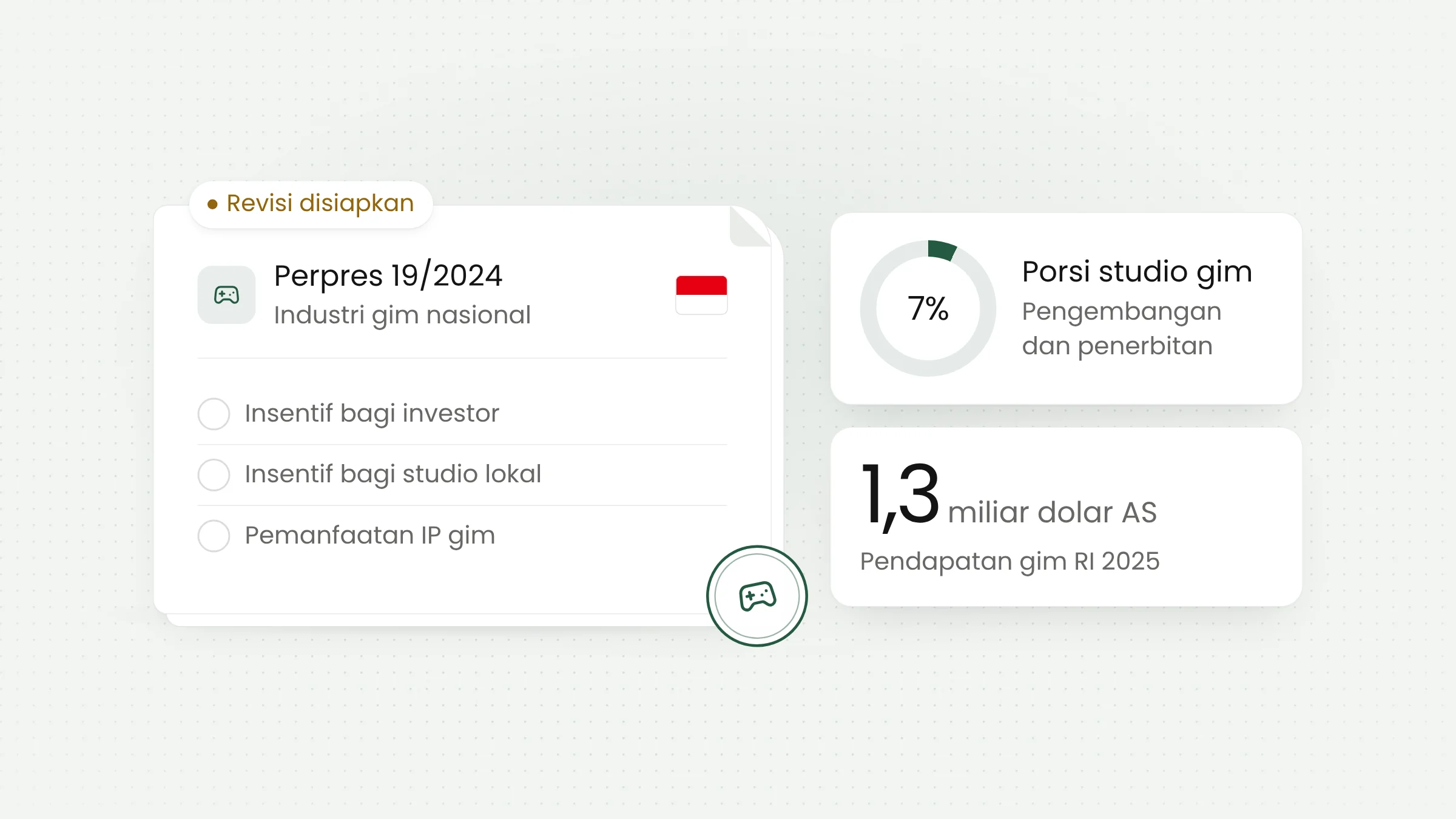Click Pengembangan dan penerbitan text
1456x819 pixels.
(1122, 329)
